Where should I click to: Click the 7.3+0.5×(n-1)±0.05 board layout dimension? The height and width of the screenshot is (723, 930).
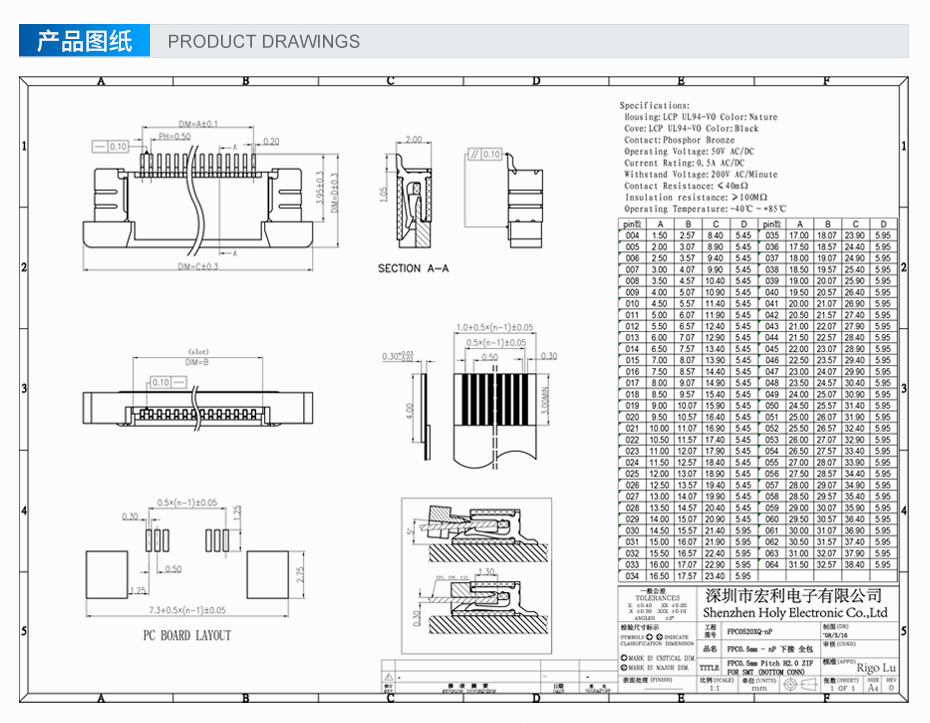[187, 610]
